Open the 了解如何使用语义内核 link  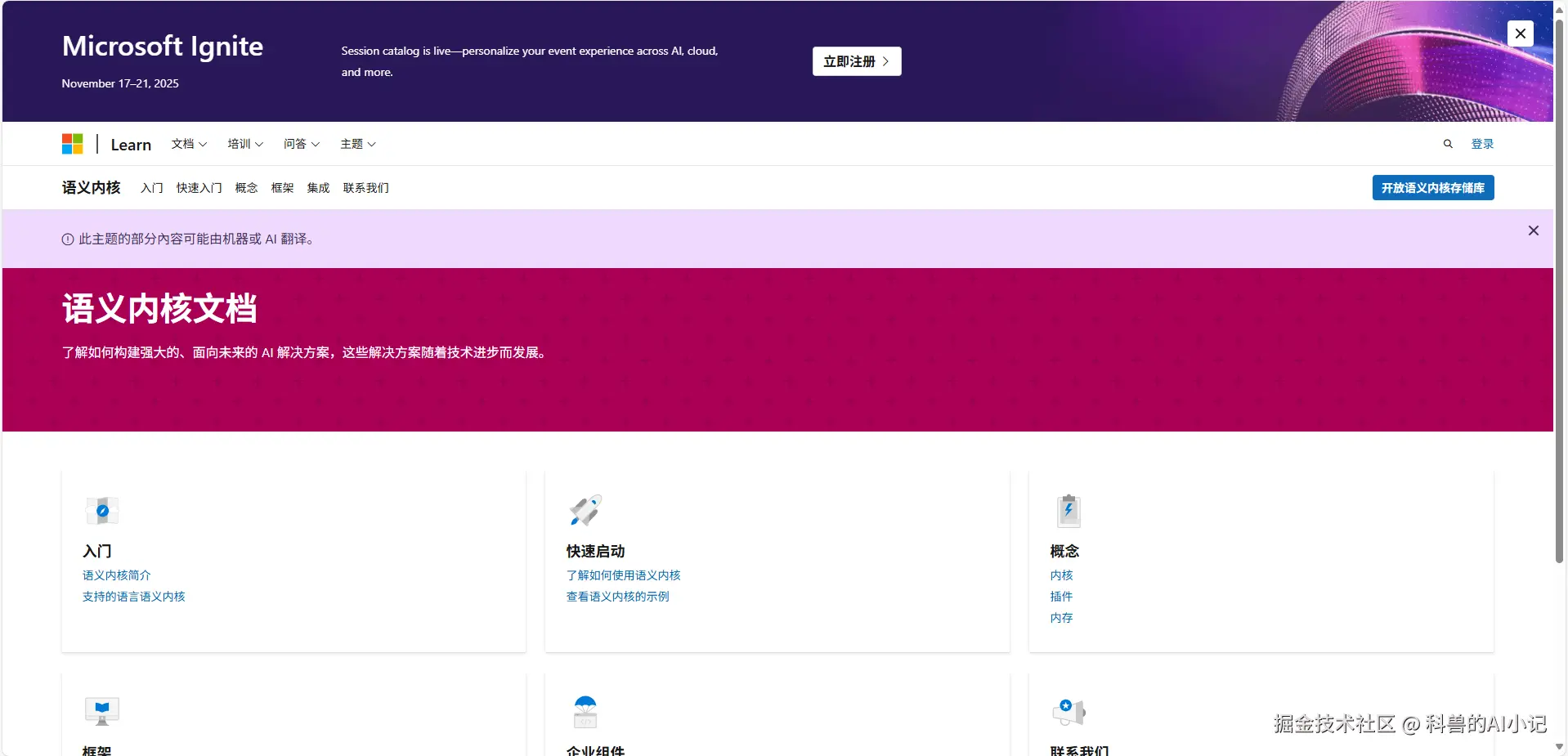click(x=624, y=575)
